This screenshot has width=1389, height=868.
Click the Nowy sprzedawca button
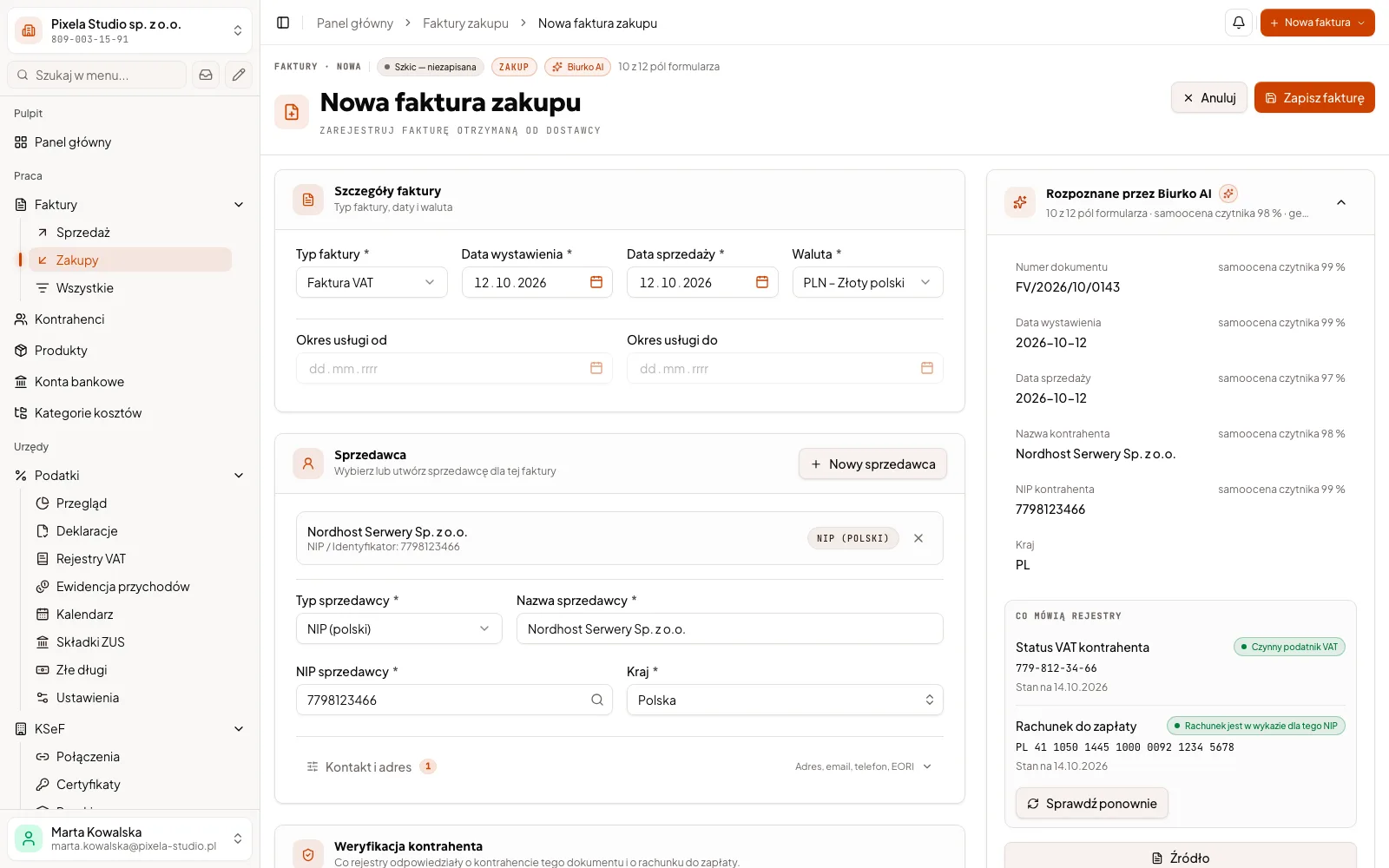tap(872, 464)
